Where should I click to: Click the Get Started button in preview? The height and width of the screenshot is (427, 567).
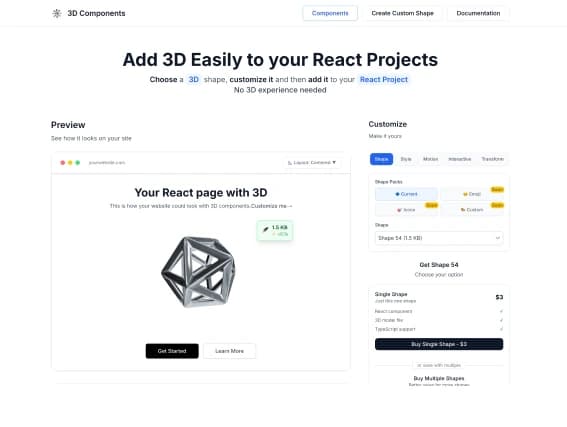pos(172,351)
